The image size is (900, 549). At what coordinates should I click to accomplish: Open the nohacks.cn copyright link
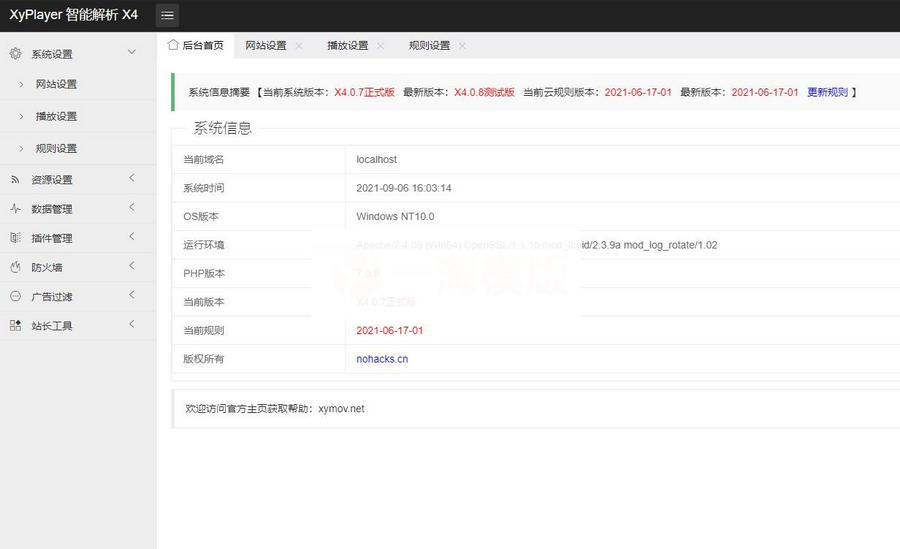(x=382, y=359)
